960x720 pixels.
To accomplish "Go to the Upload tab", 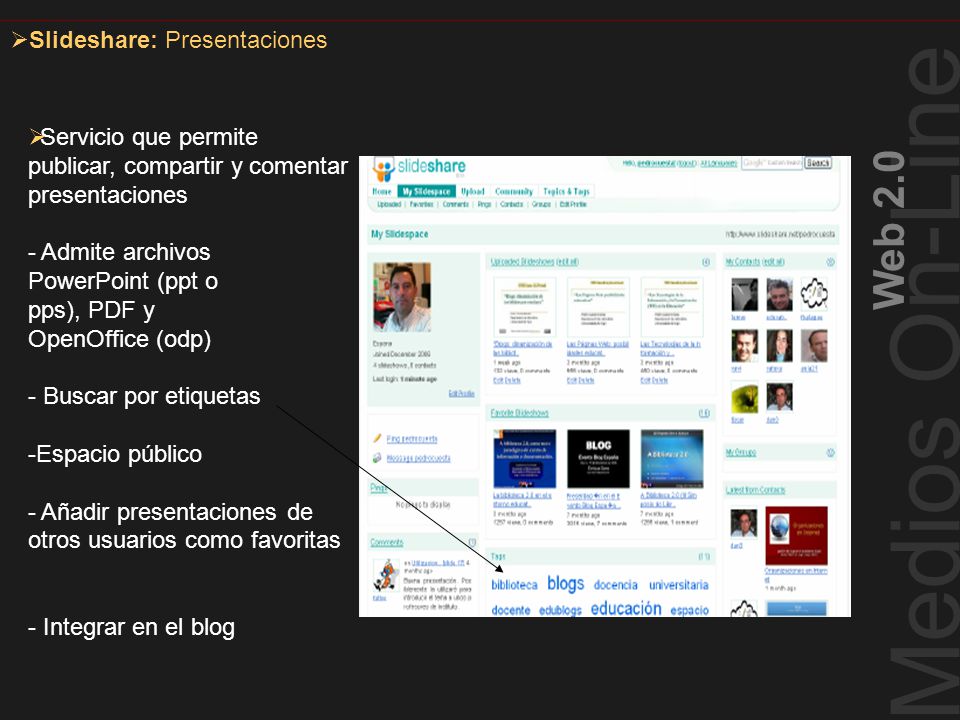I will (x=473, y=192).
